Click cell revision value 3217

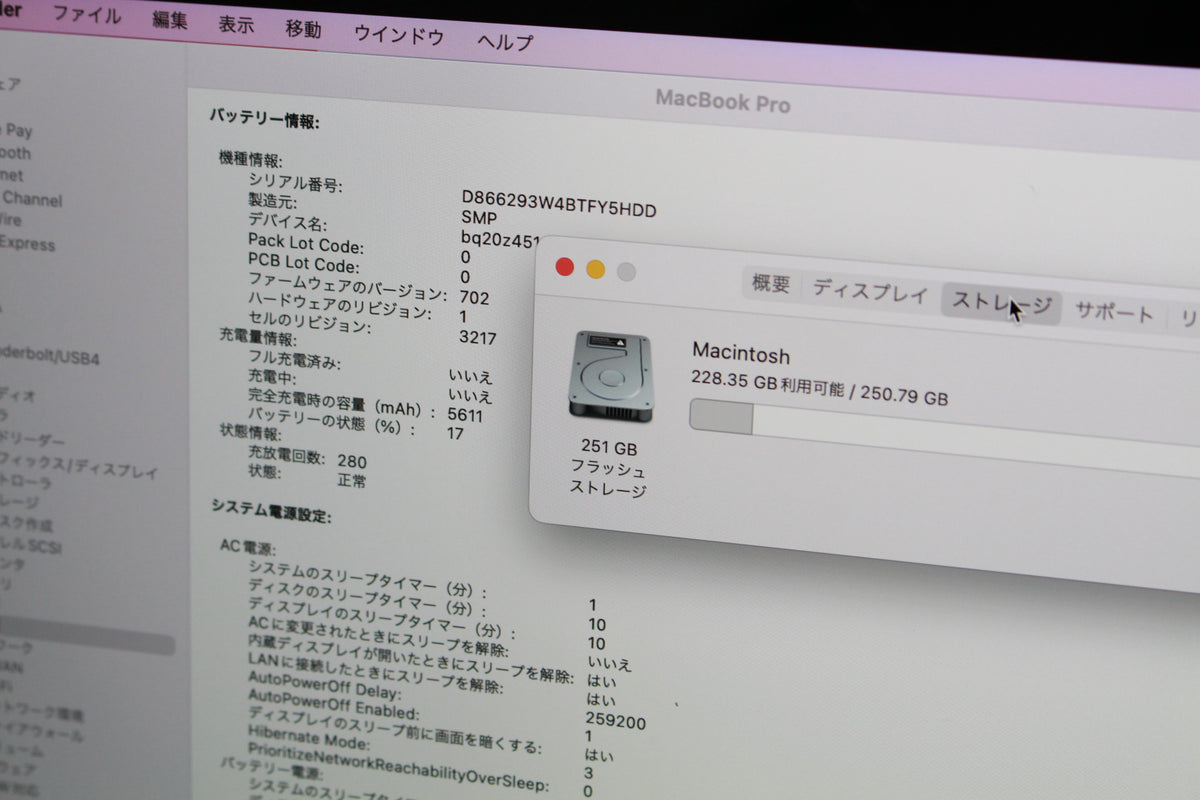(477, 337)
